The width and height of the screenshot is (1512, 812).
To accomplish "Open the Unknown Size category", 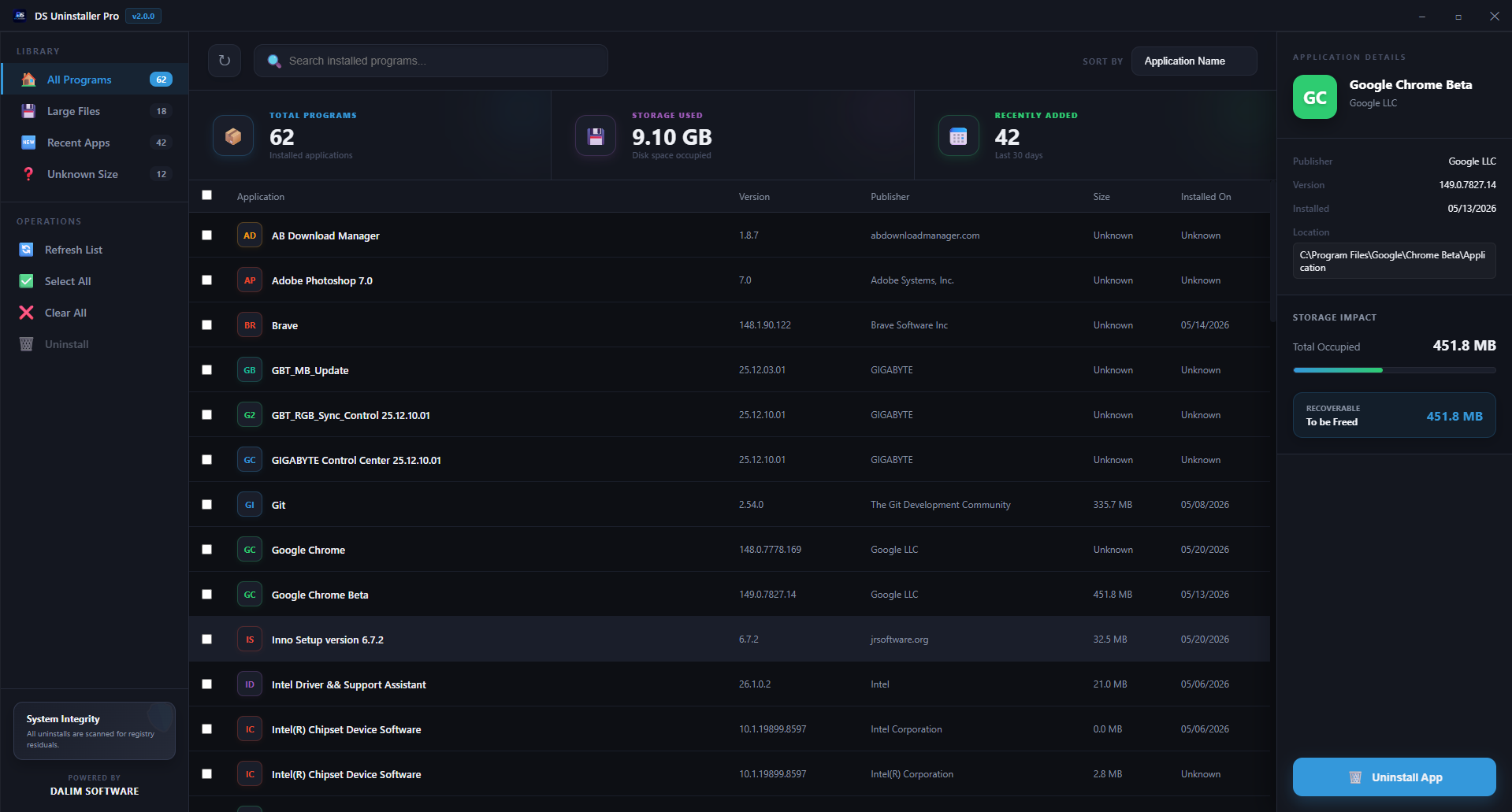I will point(95,174).
